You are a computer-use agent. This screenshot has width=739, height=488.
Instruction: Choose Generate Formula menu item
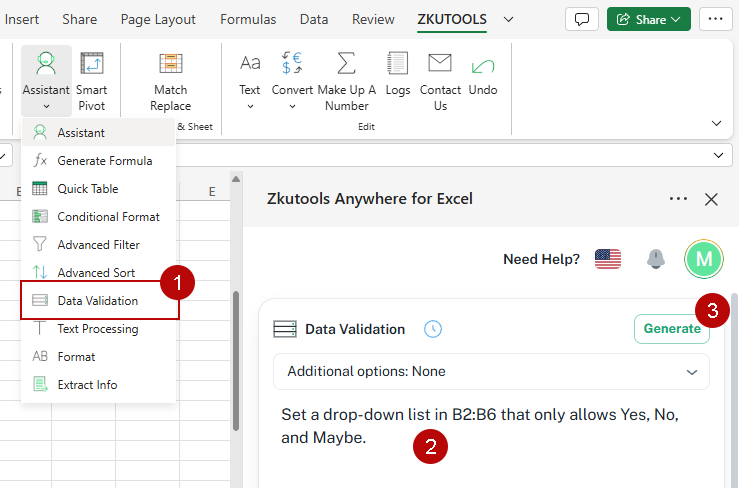click(x=99, y=161)
